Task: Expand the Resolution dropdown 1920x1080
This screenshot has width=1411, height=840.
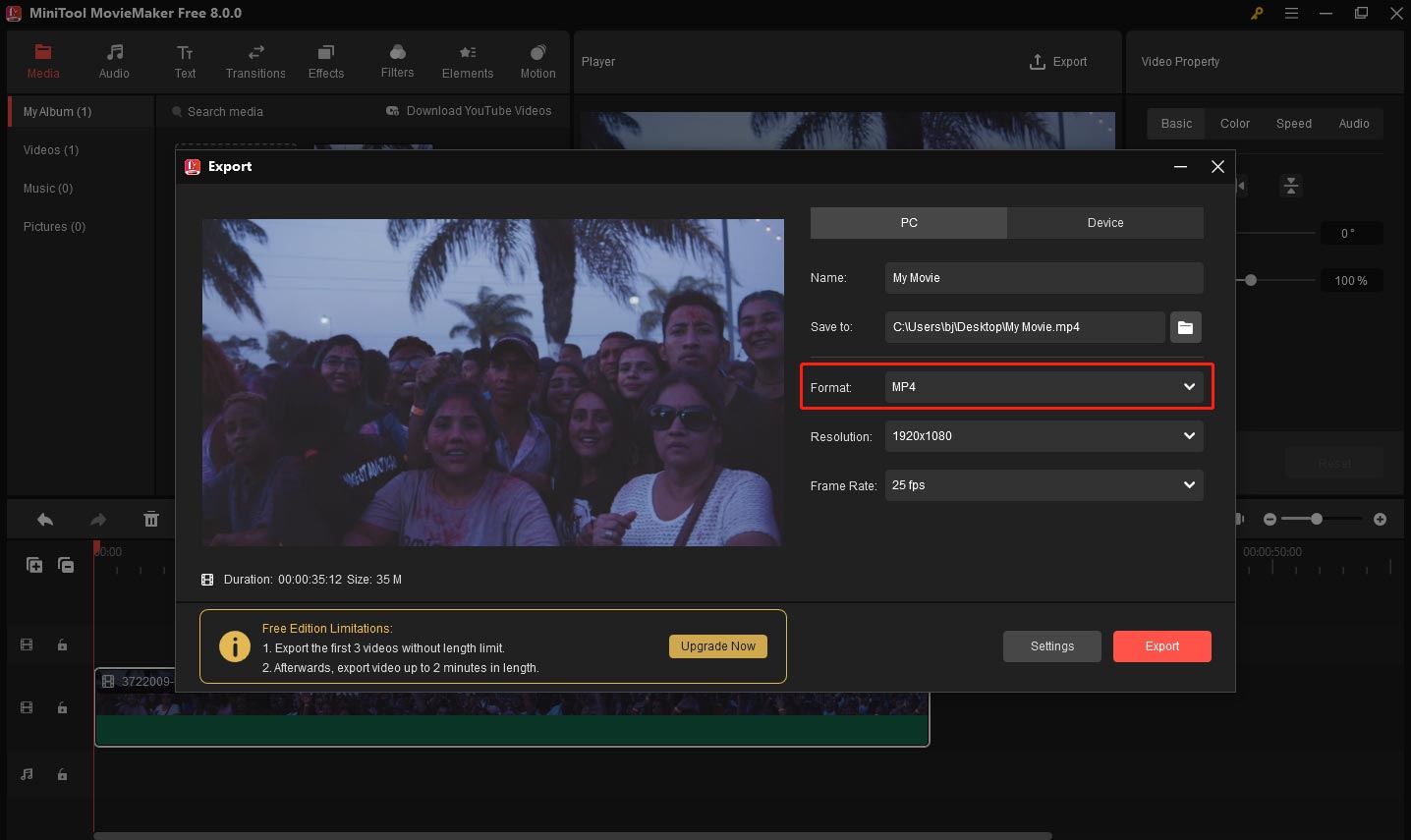Action: click(1044, 436)
